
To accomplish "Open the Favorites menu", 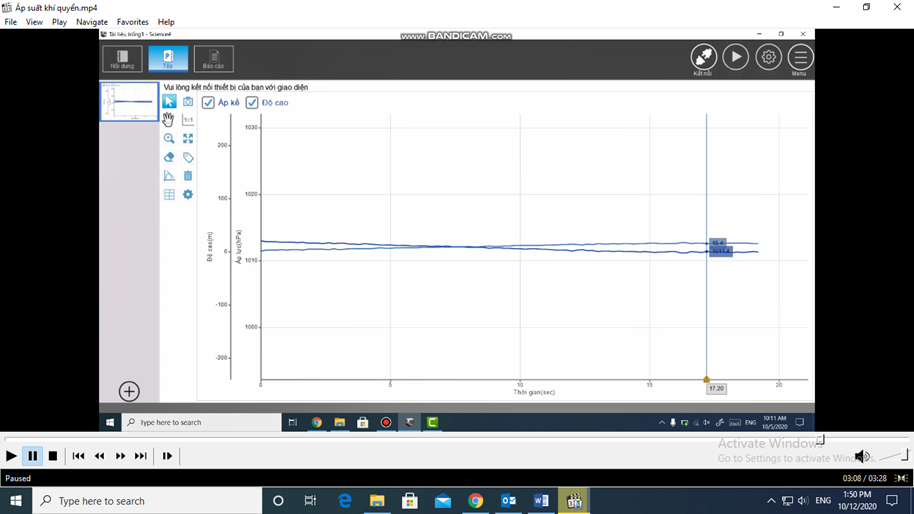I will (x=132, y=22).
